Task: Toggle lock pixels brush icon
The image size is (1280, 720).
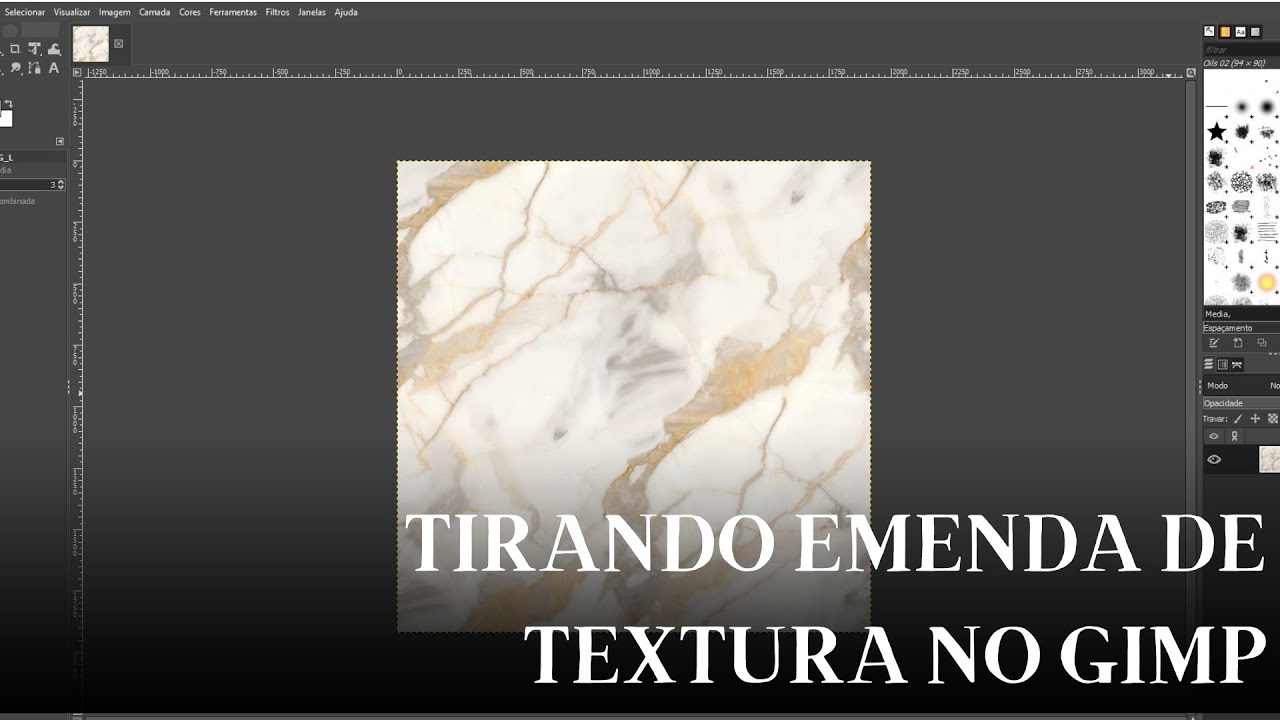Action: 1237,419
